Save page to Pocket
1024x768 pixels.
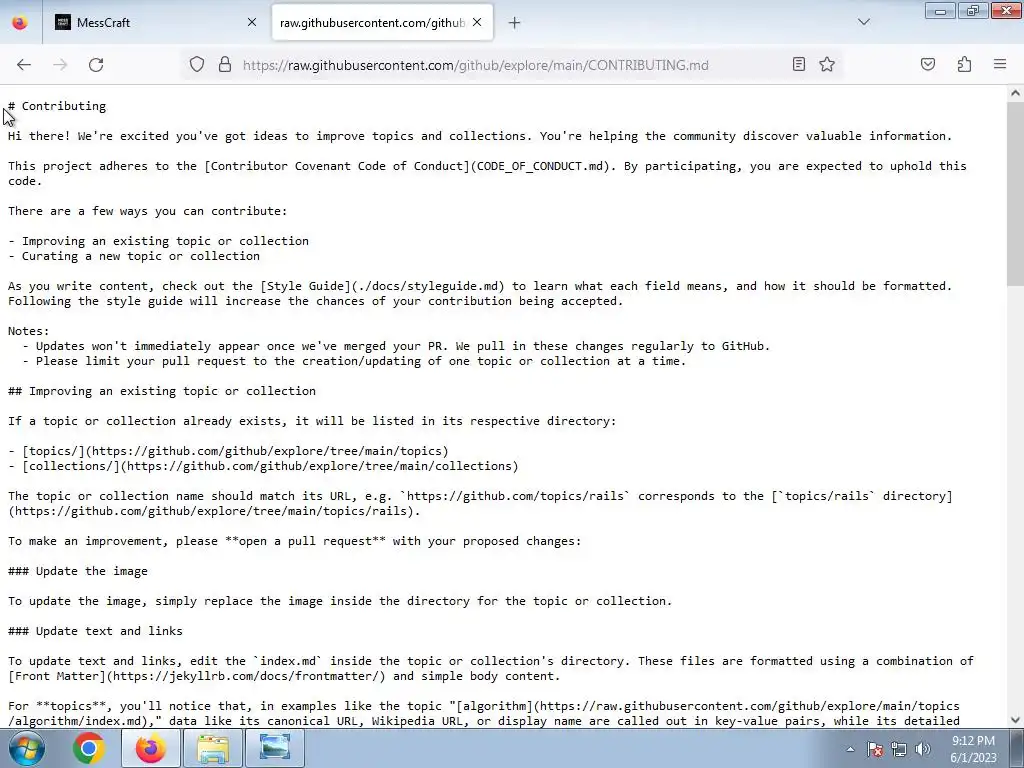coord(928,64)
